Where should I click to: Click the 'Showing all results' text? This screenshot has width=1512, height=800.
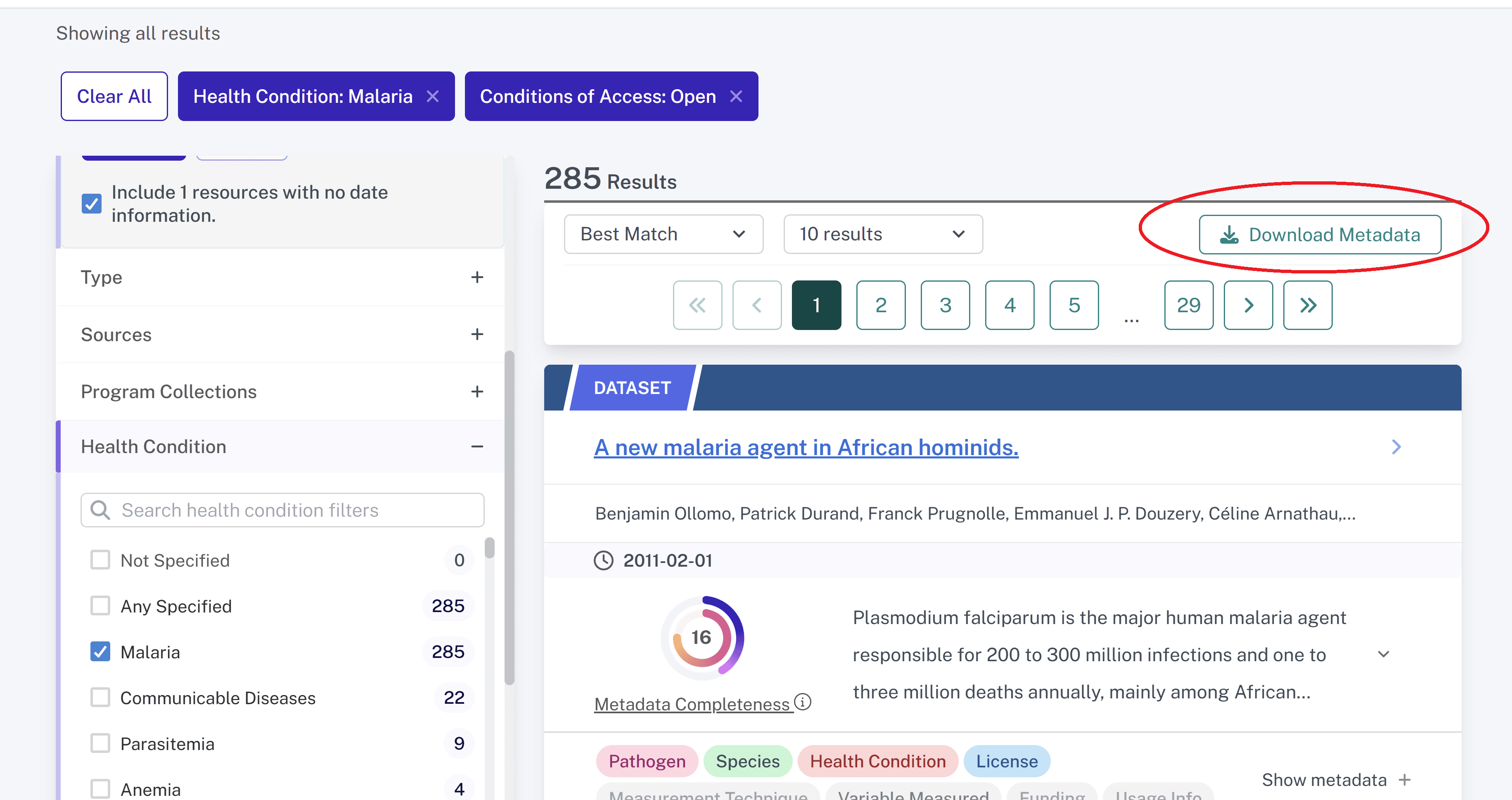point(138,33)
